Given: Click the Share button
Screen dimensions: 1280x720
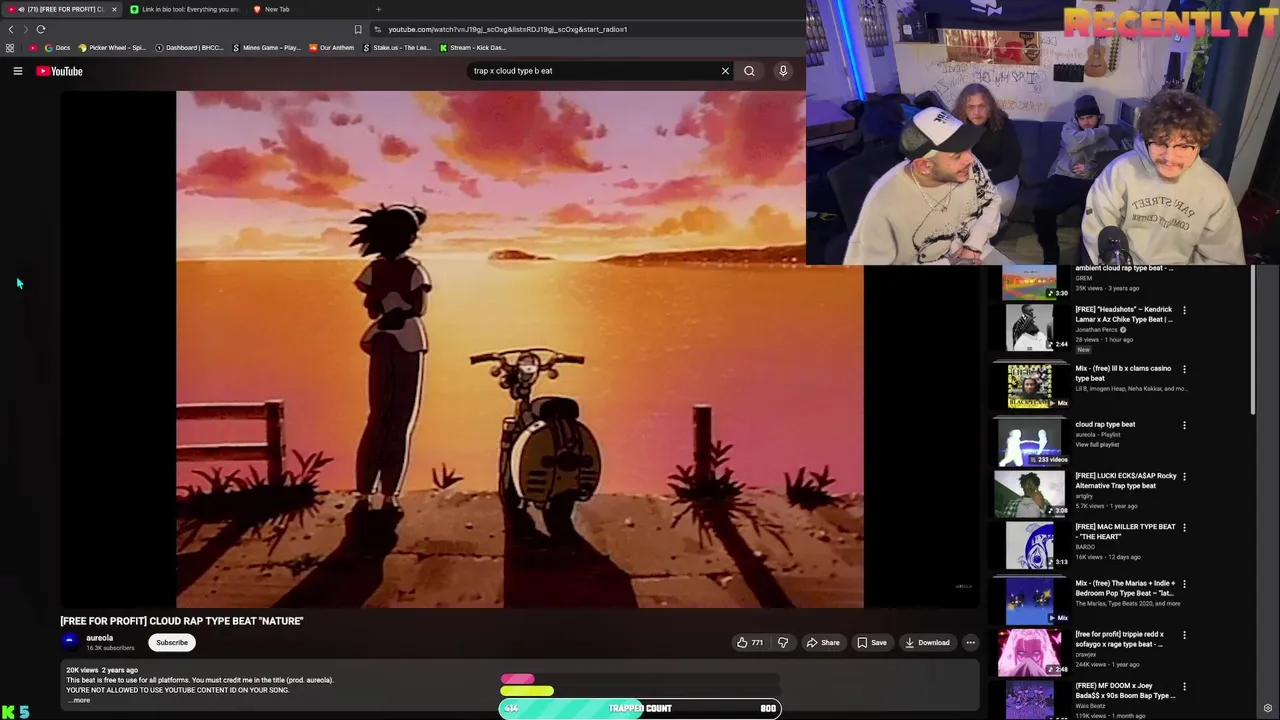Looking at the screenshot, I should (823, 642).
